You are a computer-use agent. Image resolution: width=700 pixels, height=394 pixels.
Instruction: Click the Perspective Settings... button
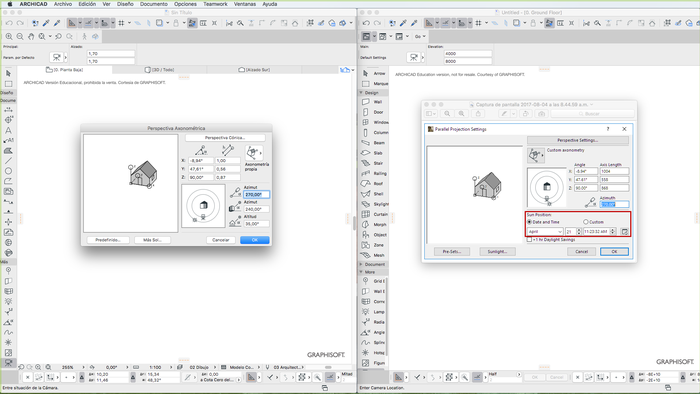pos(577,140)
